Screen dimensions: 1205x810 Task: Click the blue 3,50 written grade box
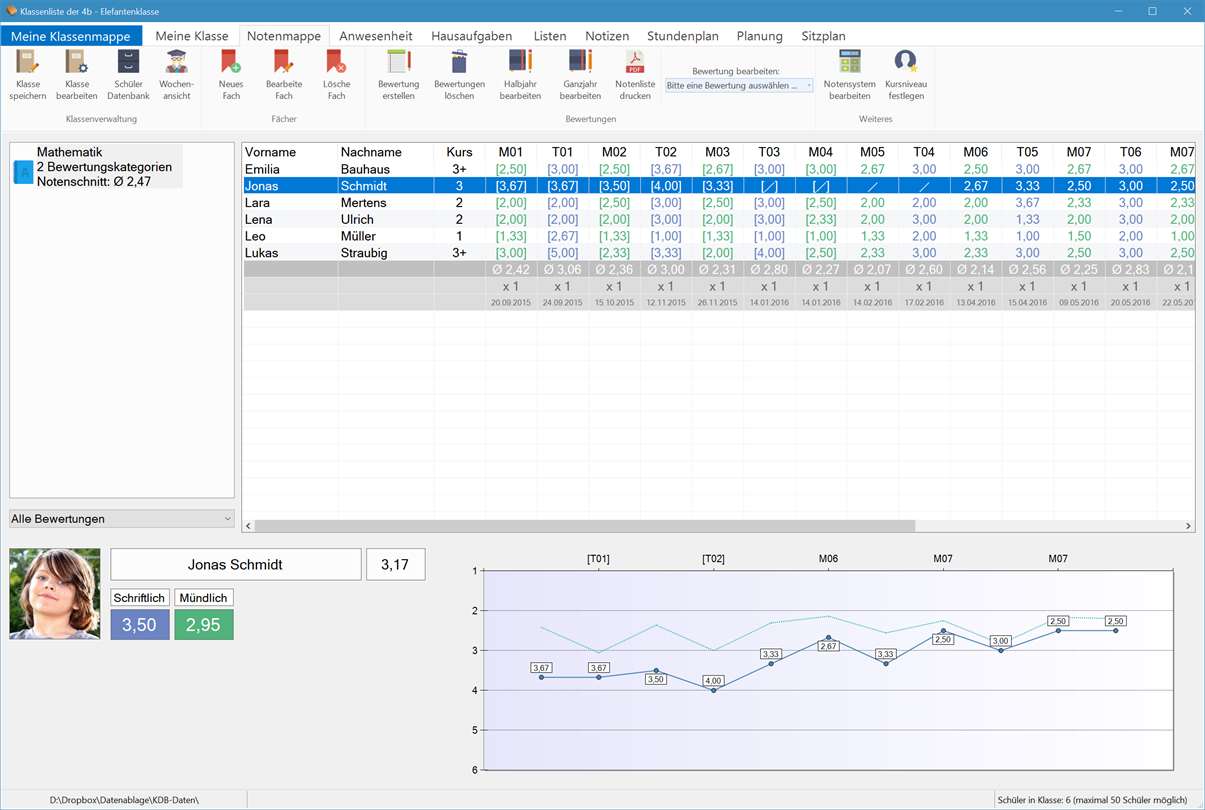[x=140, y=625]
